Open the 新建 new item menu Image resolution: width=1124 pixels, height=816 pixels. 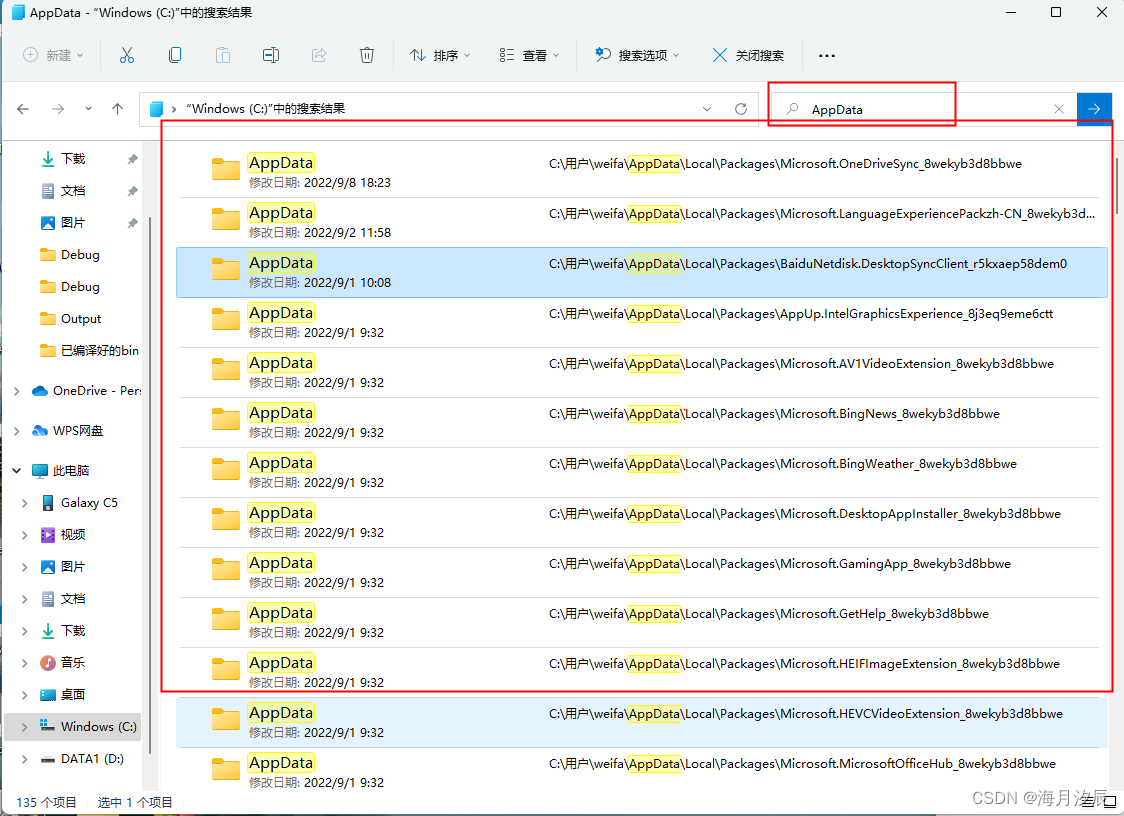click(54, 55)
